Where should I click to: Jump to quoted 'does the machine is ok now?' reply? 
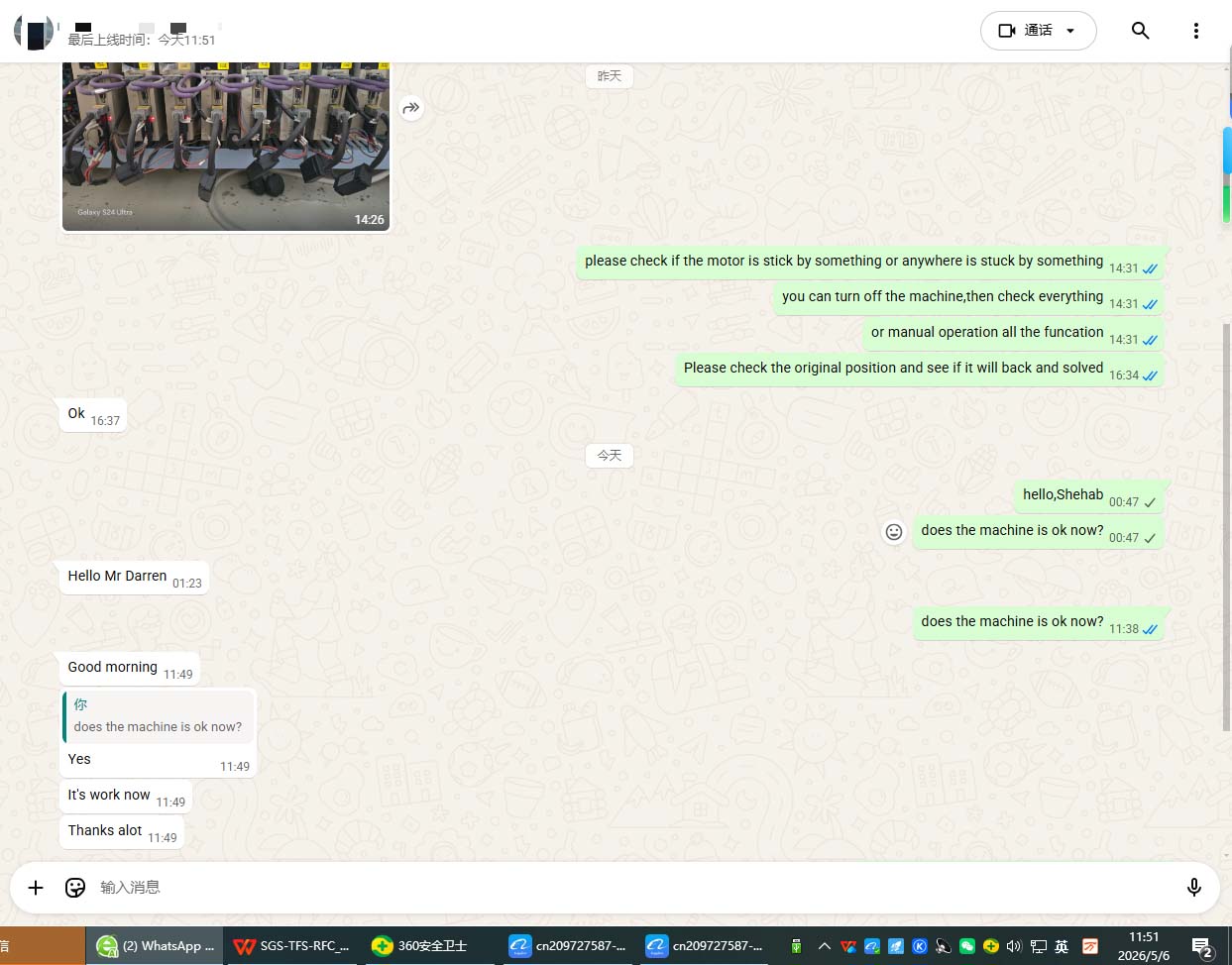click(x=160, y=716)
